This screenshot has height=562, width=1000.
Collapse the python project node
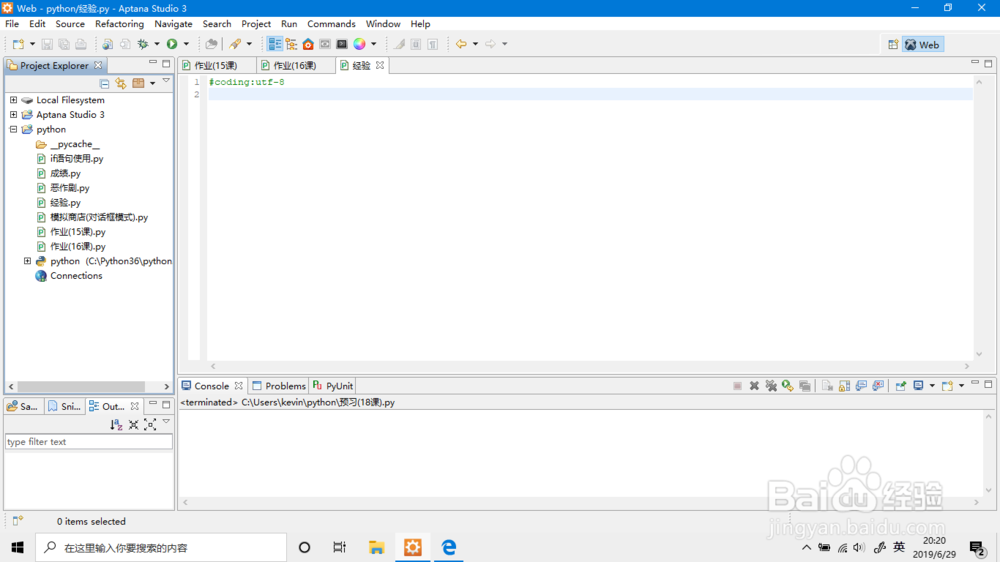(x=13, y=129)
